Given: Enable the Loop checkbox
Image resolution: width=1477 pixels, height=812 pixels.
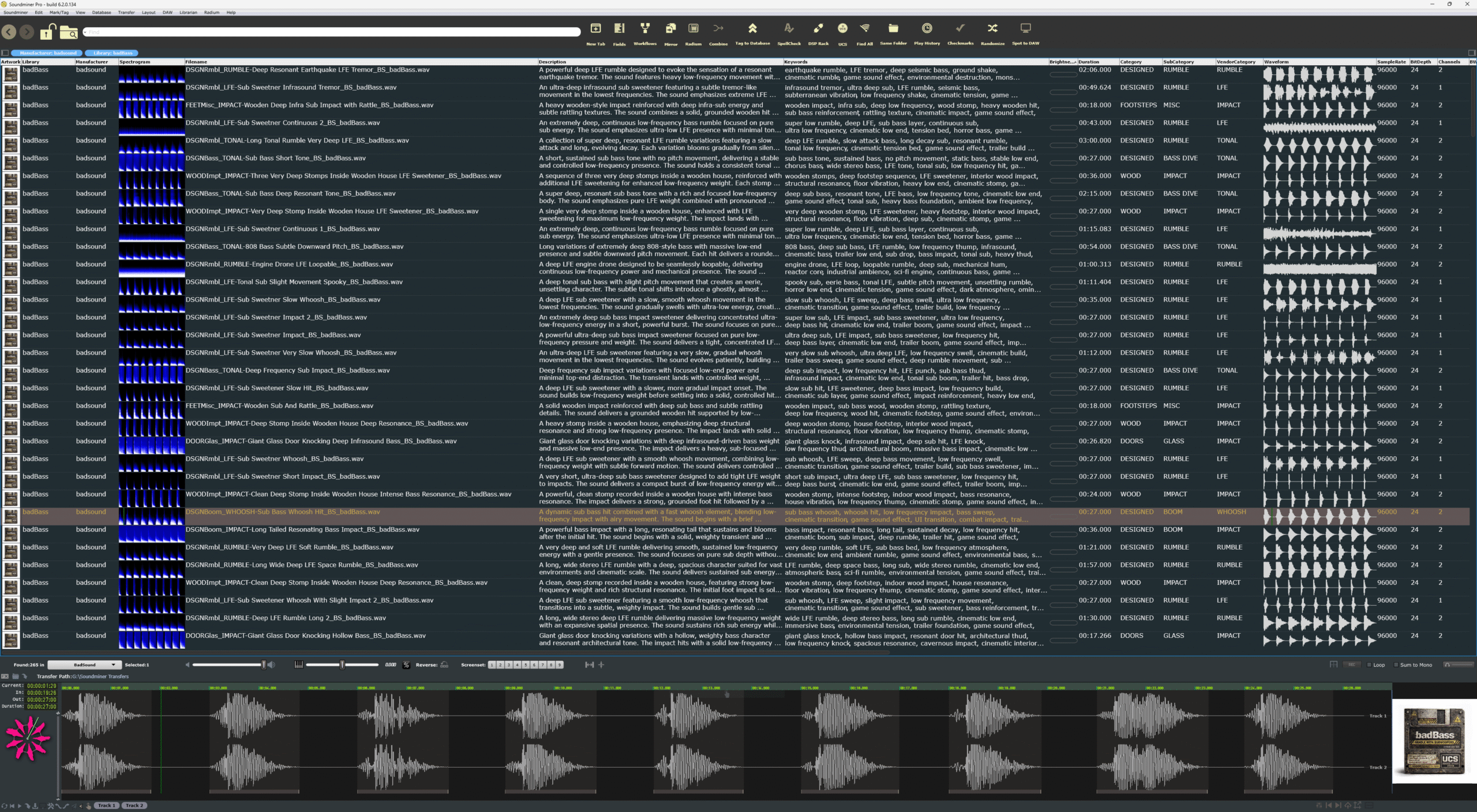Looking at the screenshot, I should pyautogui.click(x=1369, y=665).
